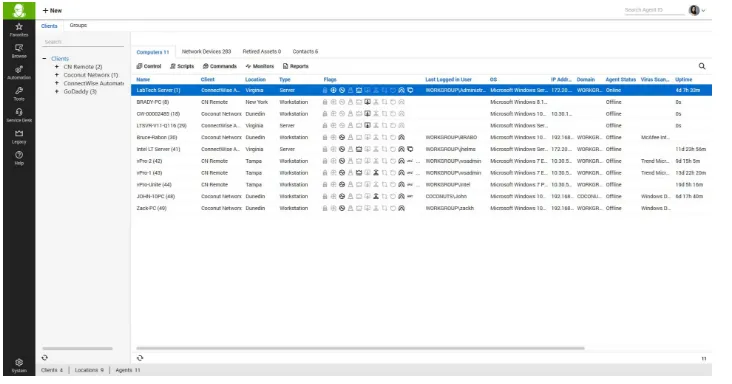The height and width of the screenshot is (384, 732).
Task: Click Locations 9 in status bar
Action: click(x=89, y=370)
